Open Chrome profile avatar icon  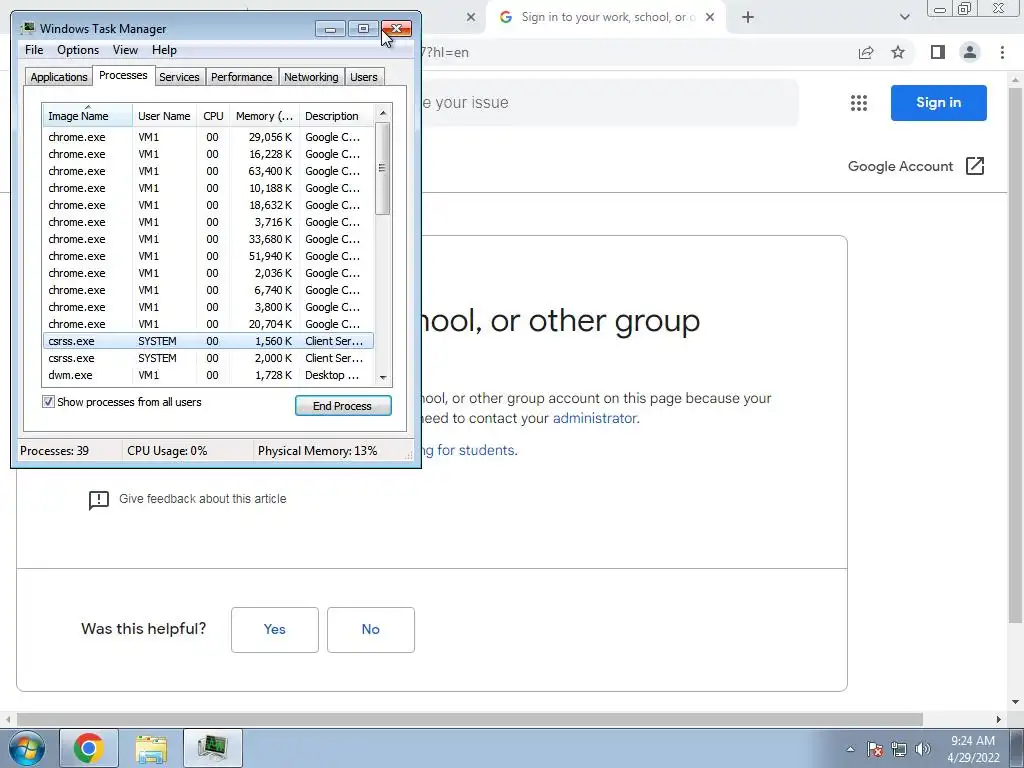tap(970, 52)
